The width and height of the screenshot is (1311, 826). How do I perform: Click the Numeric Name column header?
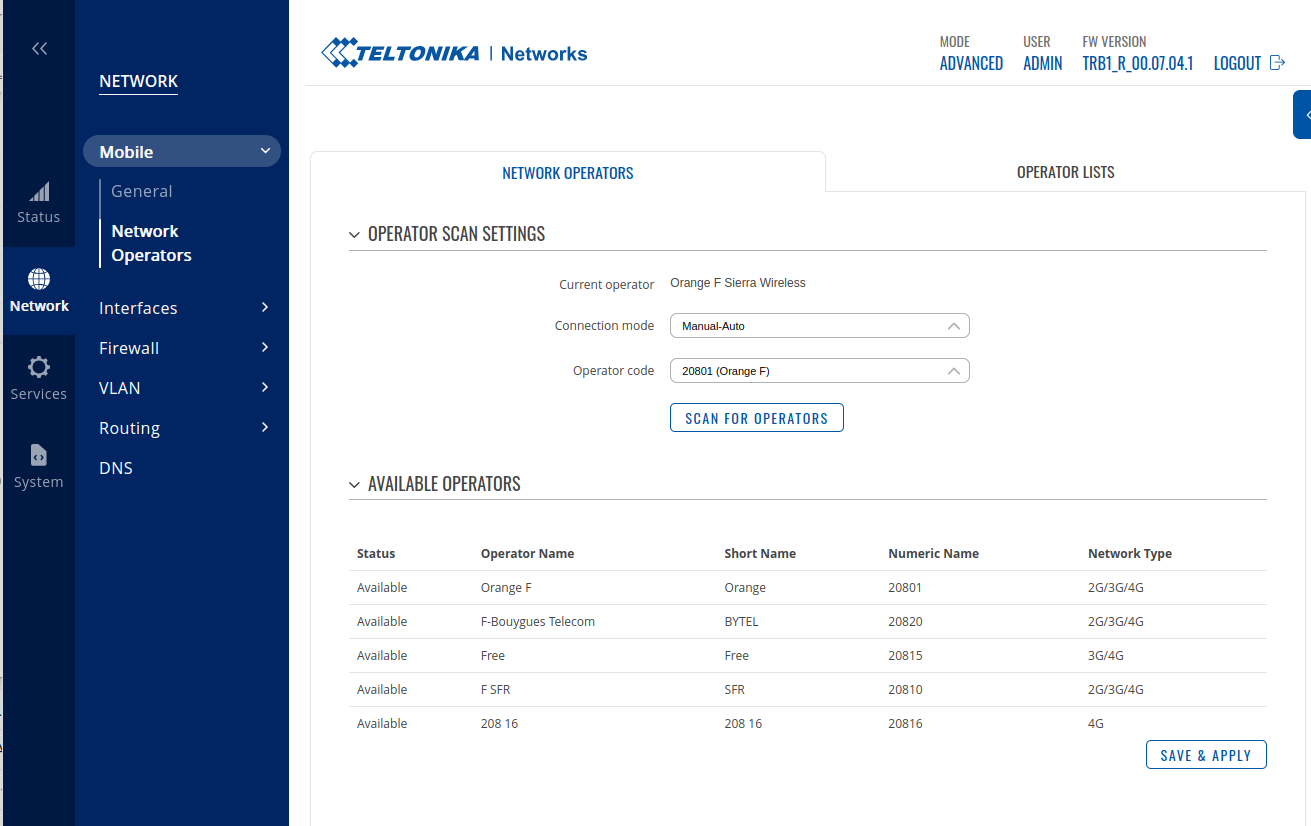tap(933, 553)
